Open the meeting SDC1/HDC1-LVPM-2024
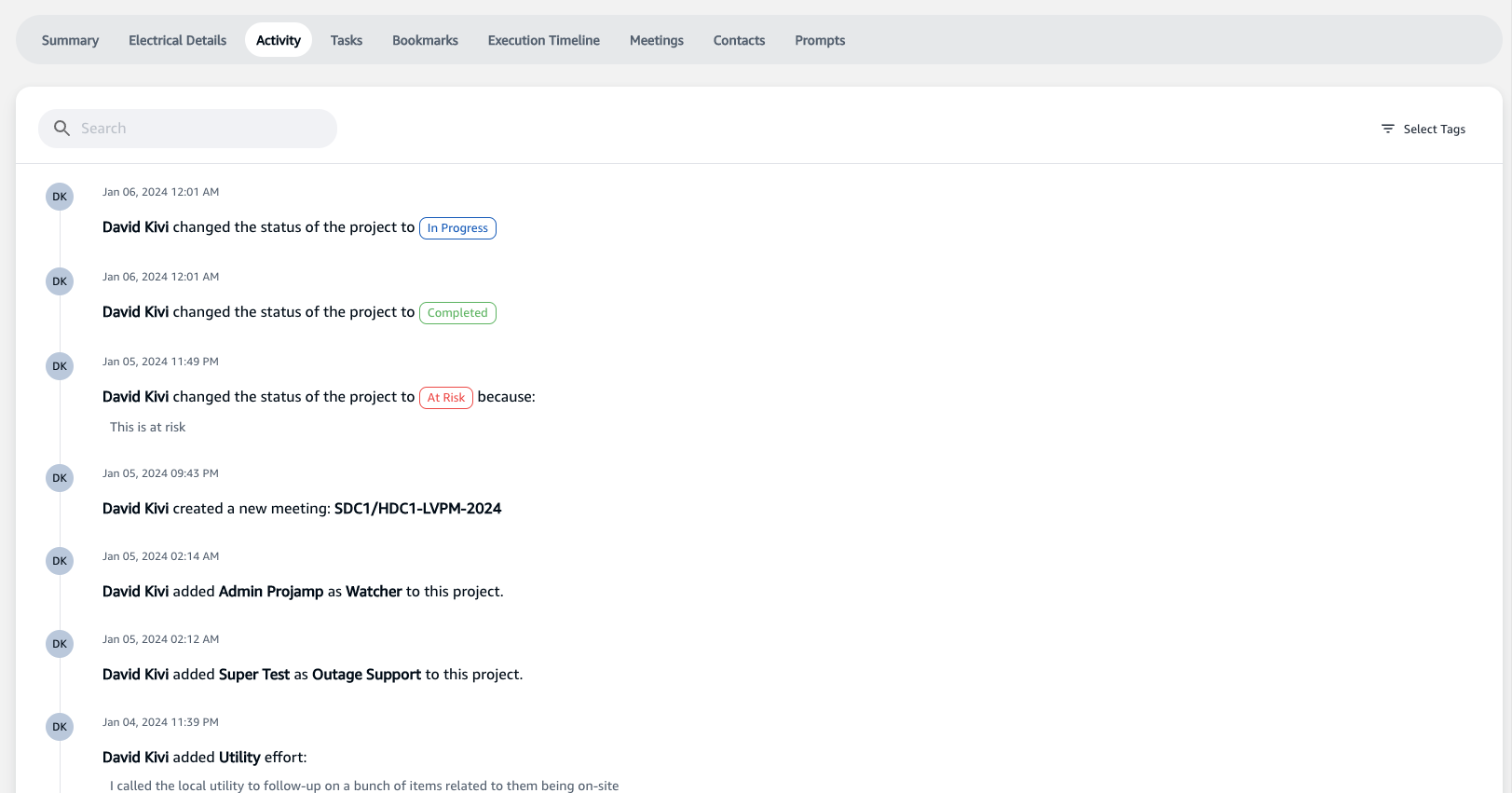Image resolution: width=1512 pixels, height=793 pixels. click(417, 509)
